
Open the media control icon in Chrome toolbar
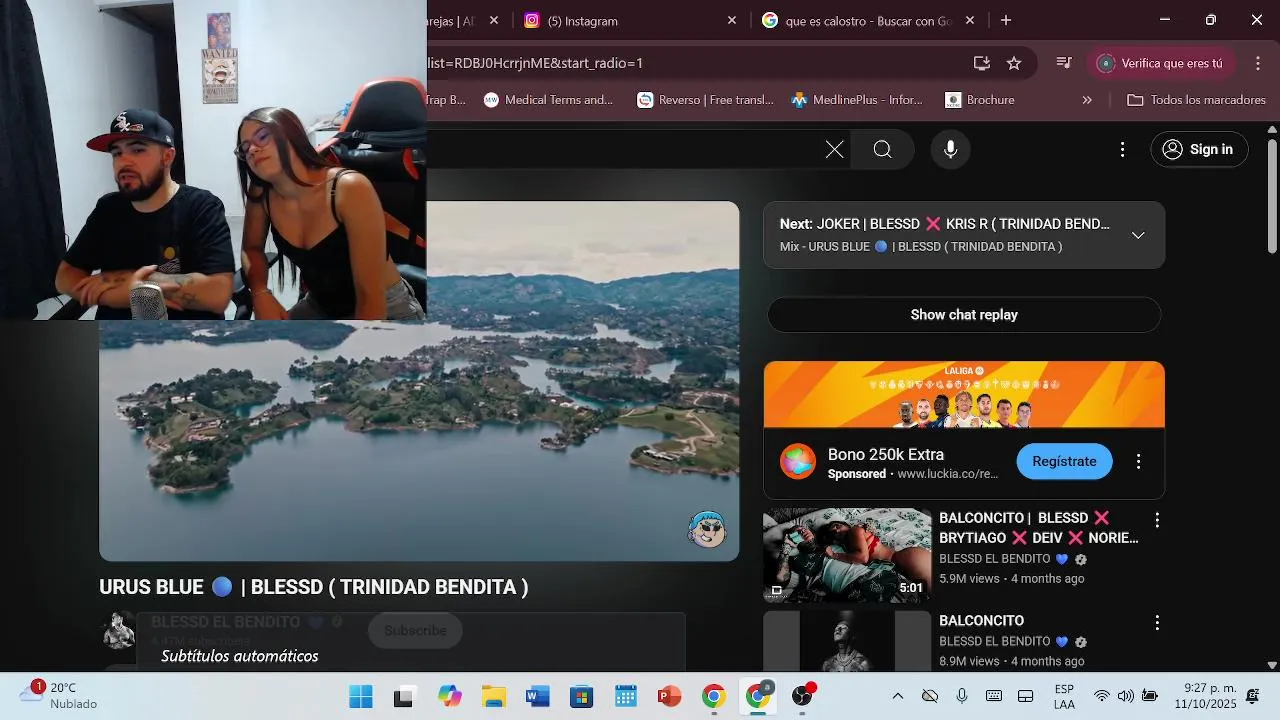(x=1064, y=63)
